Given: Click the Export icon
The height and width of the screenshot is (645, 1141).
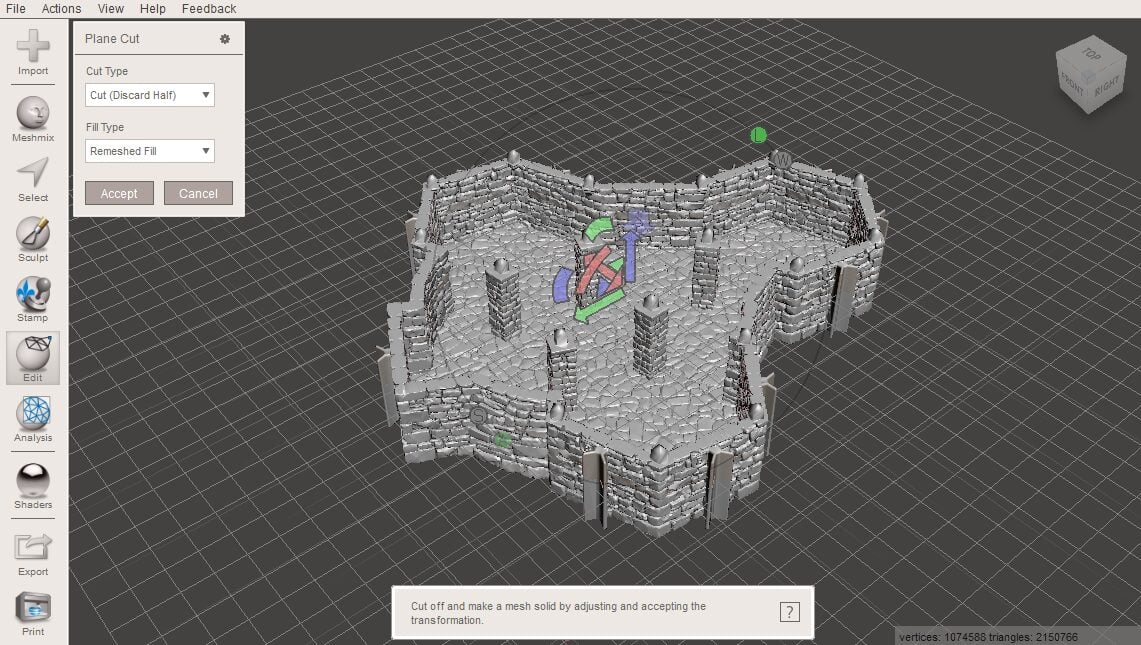Looking at the screenshot, I should [33, 554].
